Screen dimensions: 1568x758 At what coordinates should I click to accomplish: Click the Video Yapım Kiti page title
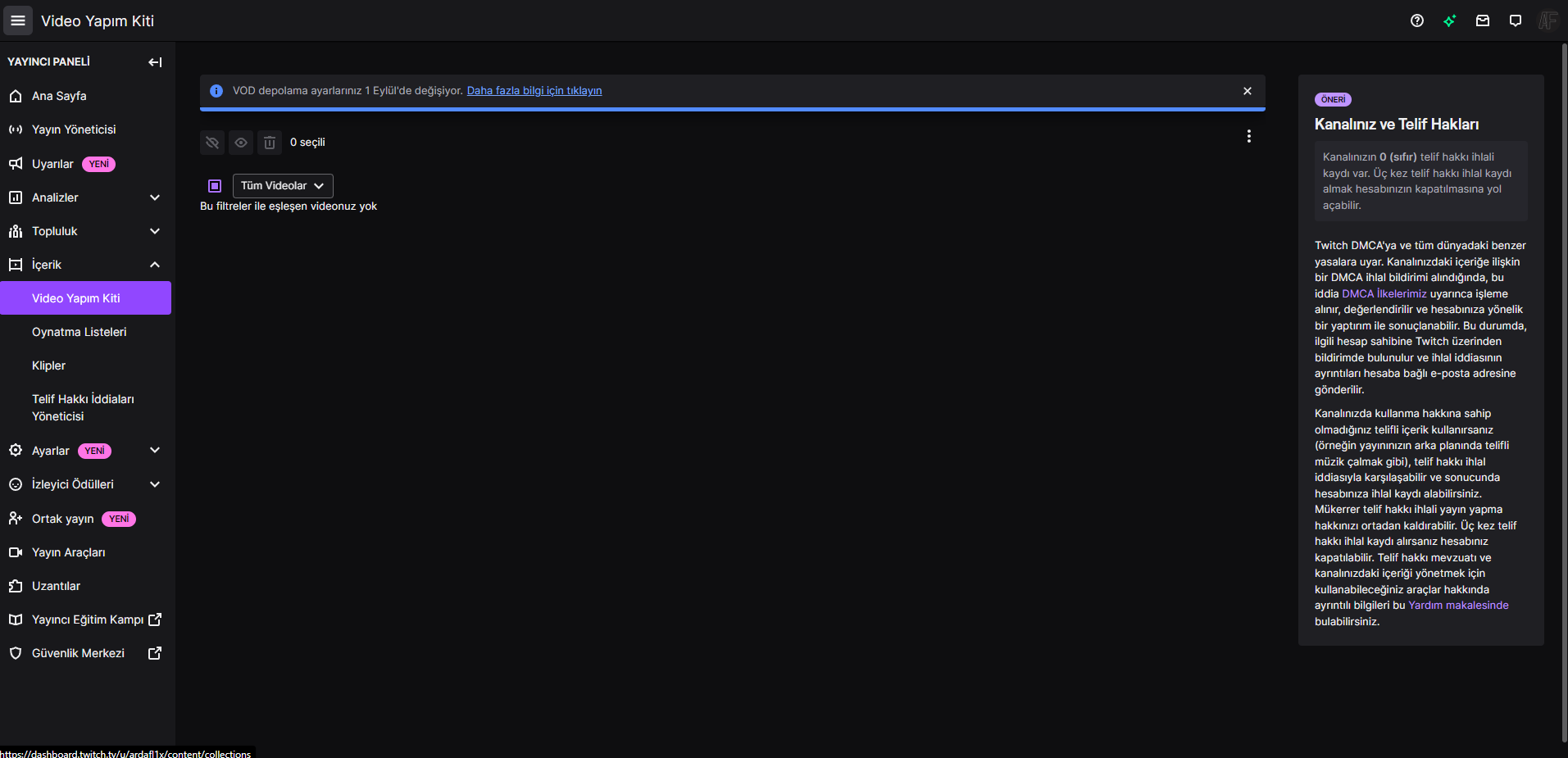(x=98, y=21)
